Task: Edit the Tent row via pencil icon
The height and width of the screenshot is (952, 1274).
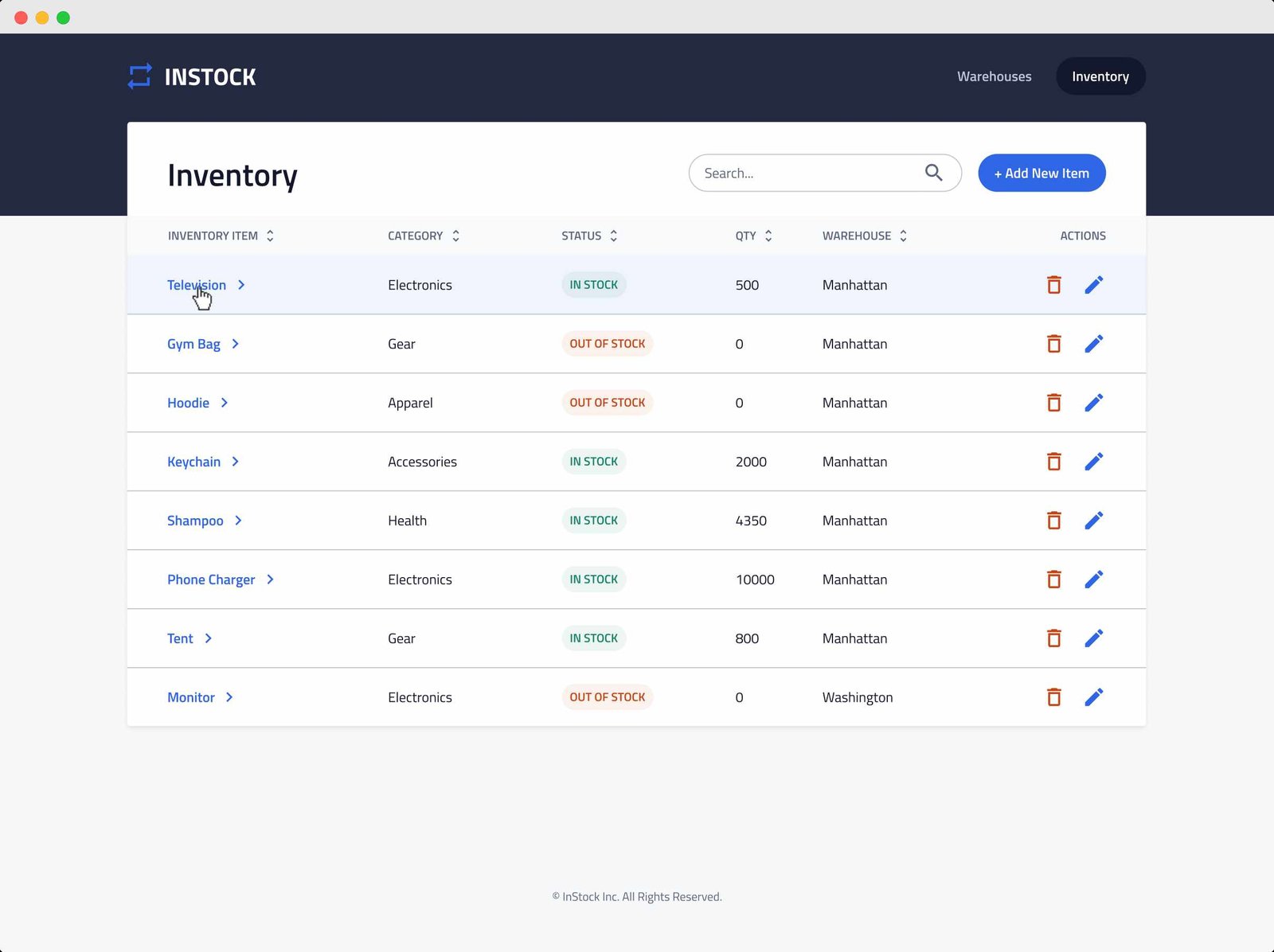Action: [x=1094, y=638]
